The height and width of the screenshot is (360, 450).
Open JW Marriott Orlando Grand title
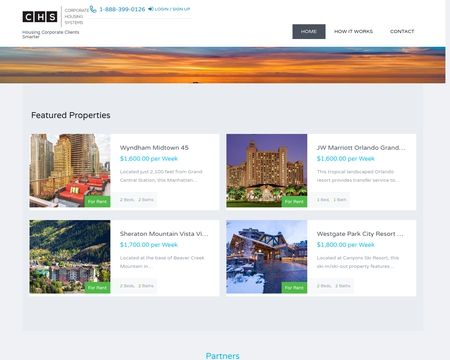[361, 147]
